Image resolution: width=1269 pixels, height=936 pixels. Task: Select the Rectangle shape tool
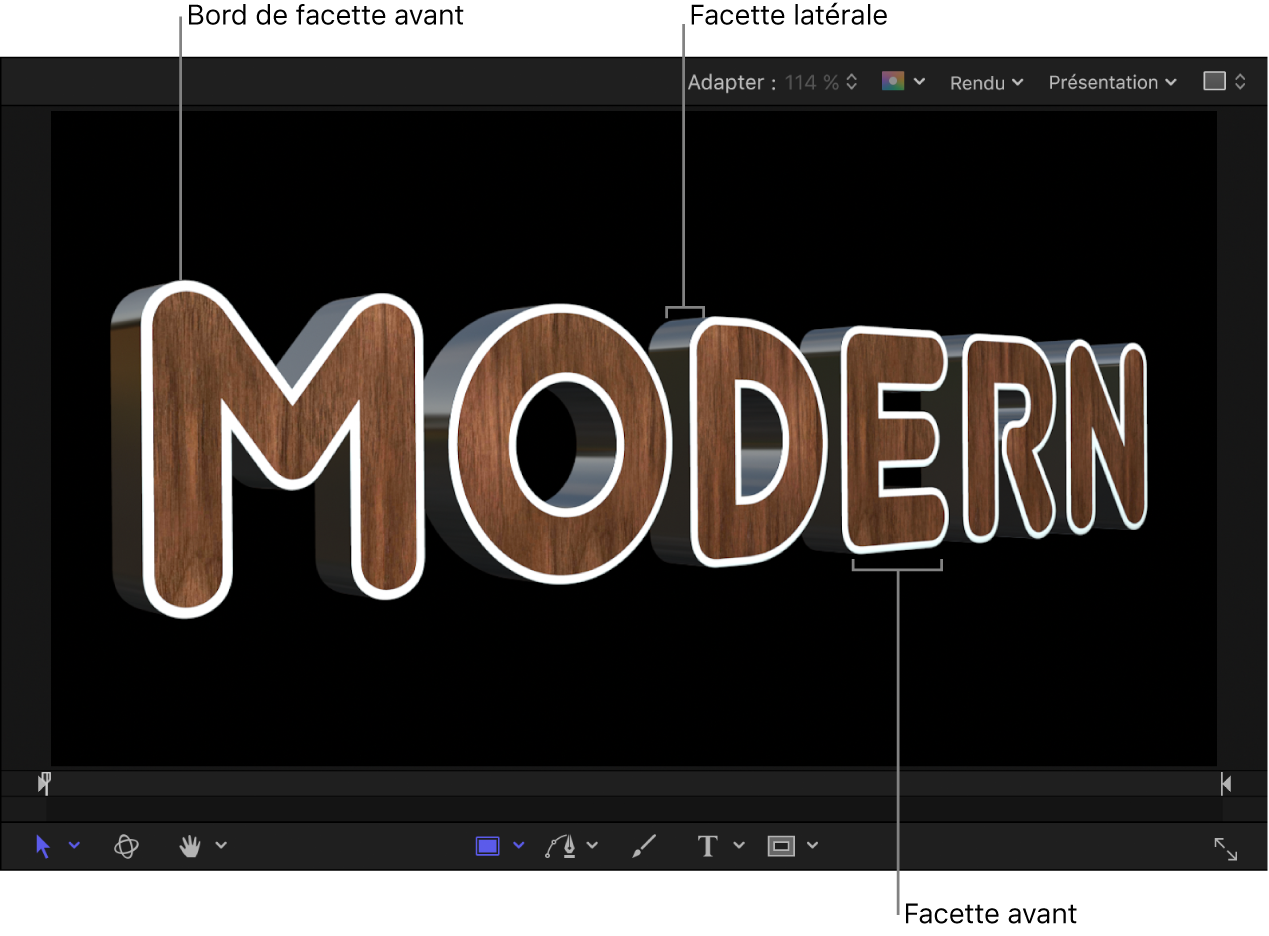pyautogui.click(x=487, y=845)
